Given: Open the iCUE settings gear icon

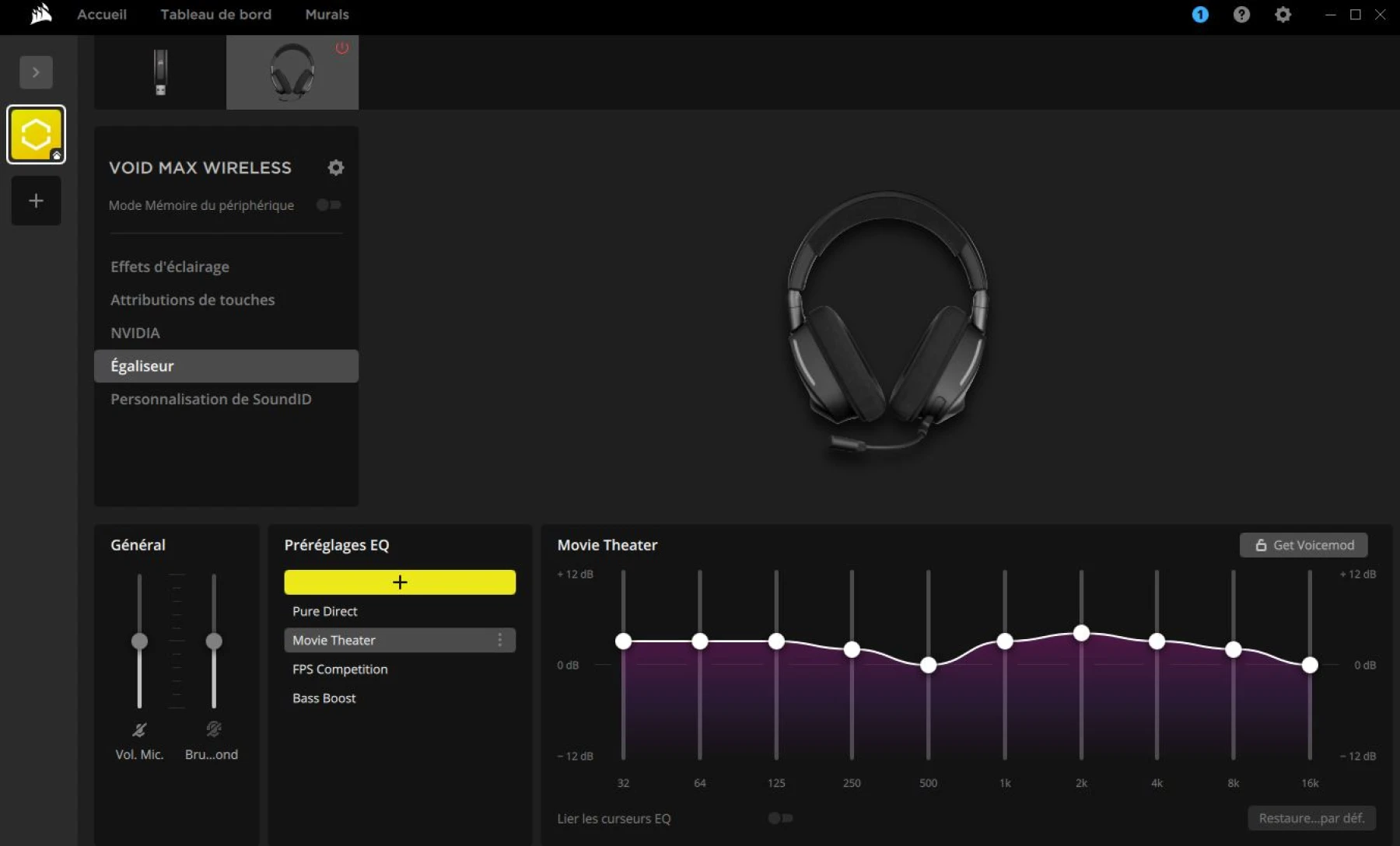Looking at the screenshot, I should [x=1283, y=14].
